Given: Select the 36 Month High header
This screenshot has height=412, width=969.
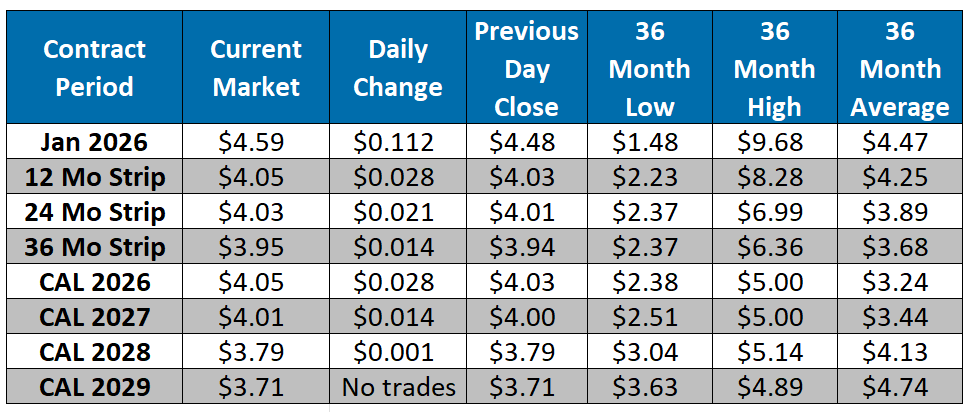Looking at the screenshot, I should pos(774,68).
